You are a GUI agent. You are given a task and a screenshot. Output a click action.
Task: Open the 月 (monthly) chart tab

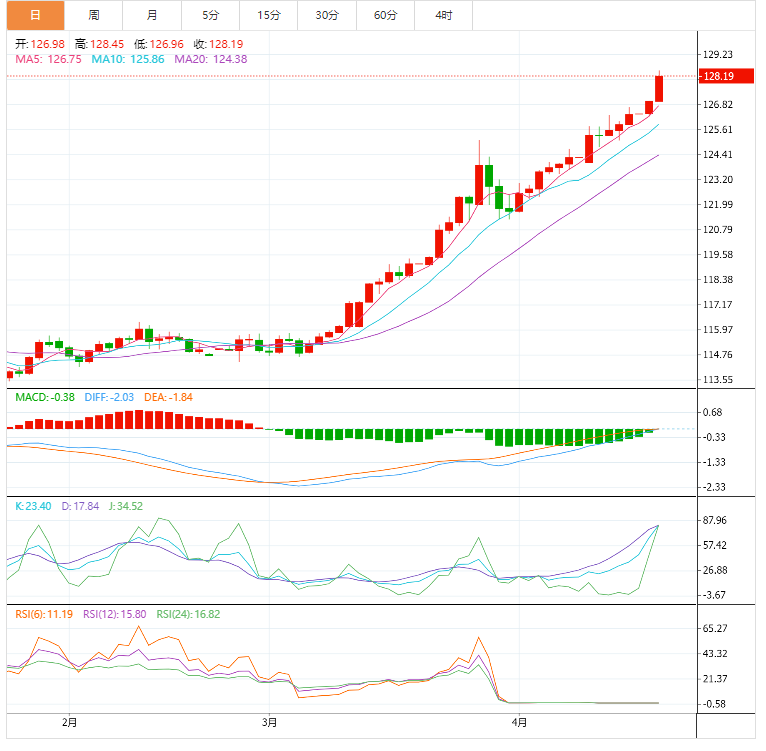point(151,15)
